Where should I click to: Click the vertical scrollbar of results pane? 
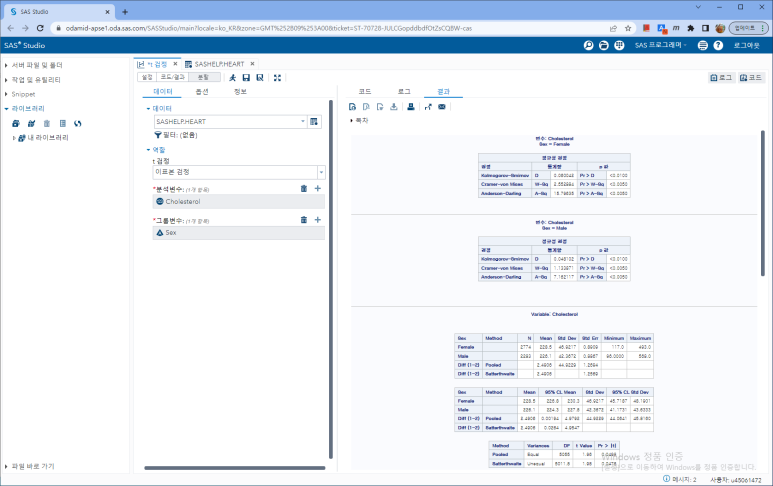click(763, 203)
